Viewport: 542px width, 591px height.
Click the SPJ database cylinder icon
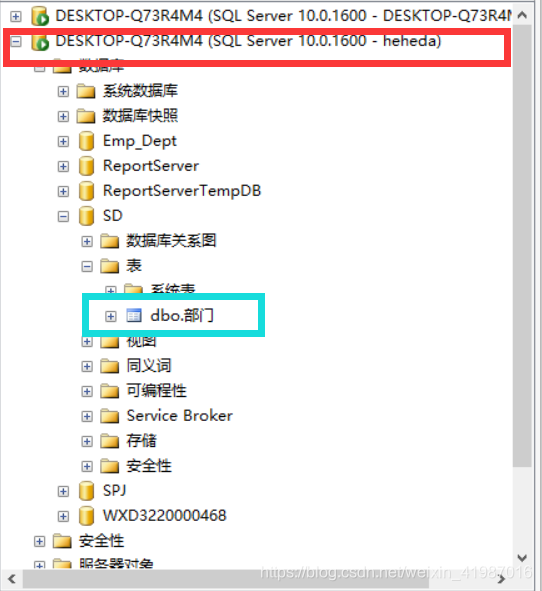[x=86, y=491]
